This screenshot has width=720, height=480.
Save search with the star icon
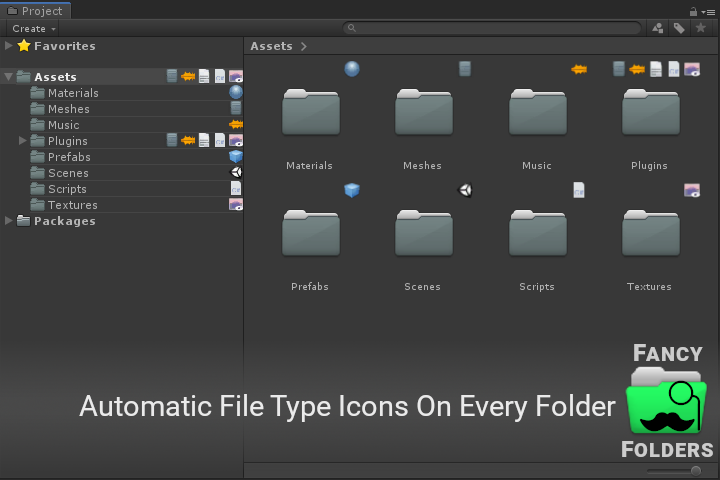701,28
